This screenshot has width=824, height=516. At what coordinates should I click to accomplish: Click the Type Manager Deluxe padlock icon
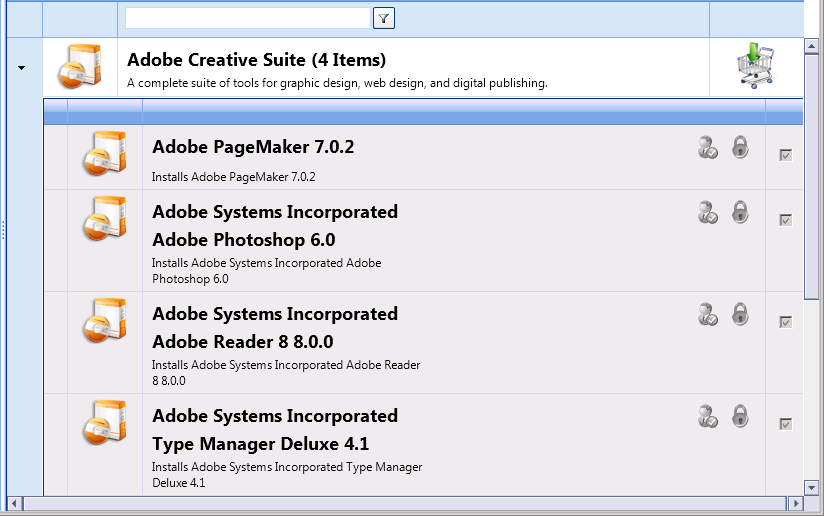click(740, 416)
